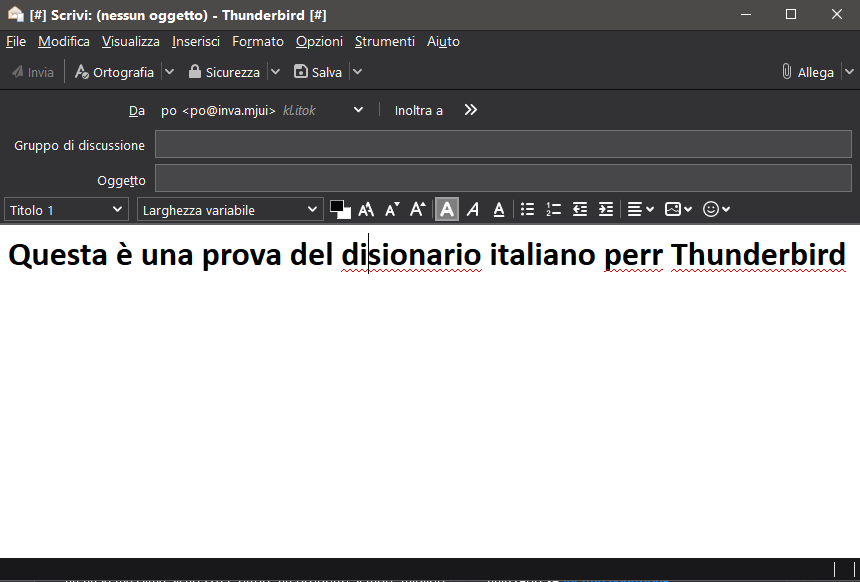This screenshot has height=582, width=860.
Task: Open the File menu
Action: [16, 42]
